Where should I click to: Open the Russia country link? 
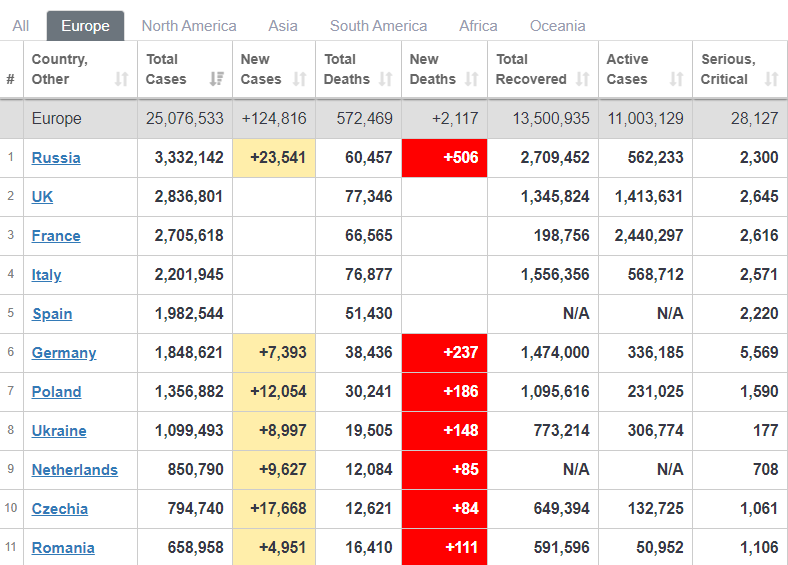[x=56, y=158]
